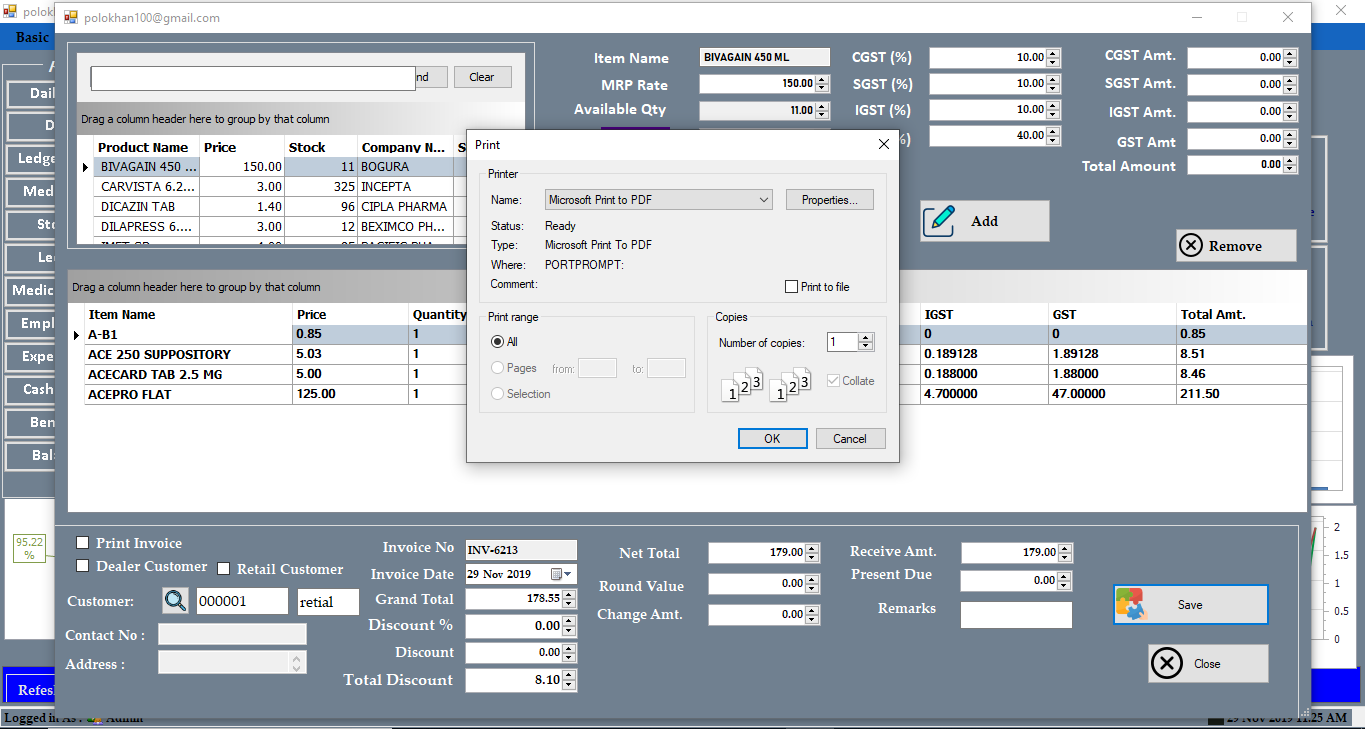The height and width of the screenshot is (729, 1365).
Task: Click the Product Name column header
Action: [146, 147]
